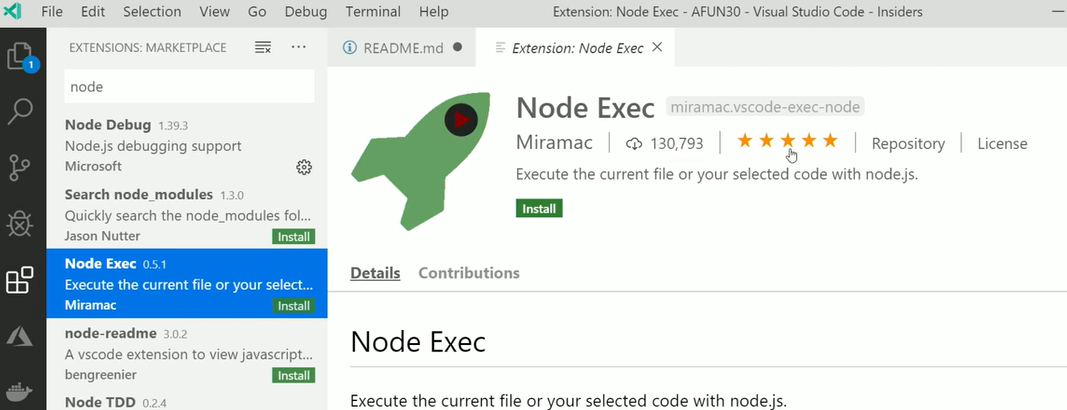This screenshot has width=1067, height=410.
Task: Click the Jason Nutter publisher name
Action: coord(102,236)
